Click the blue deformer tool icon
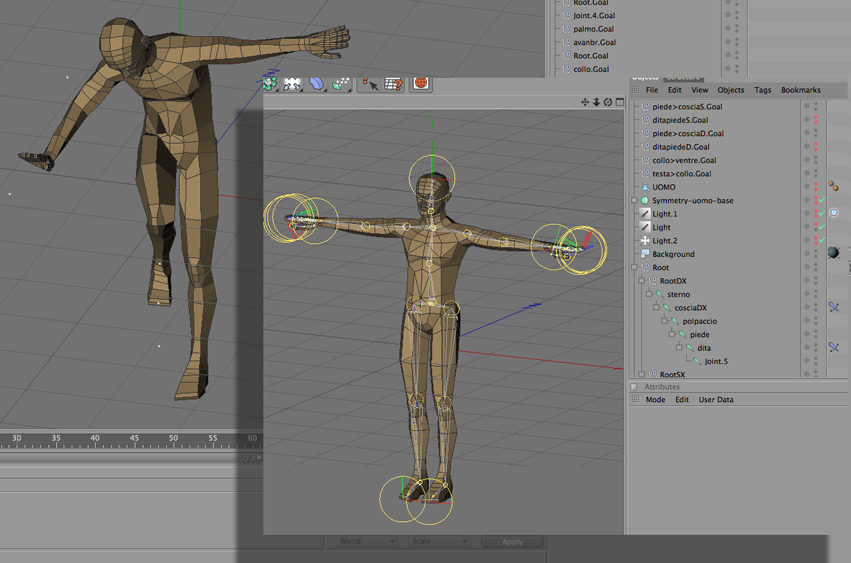The image size is (851, 563). coord(317,84)
